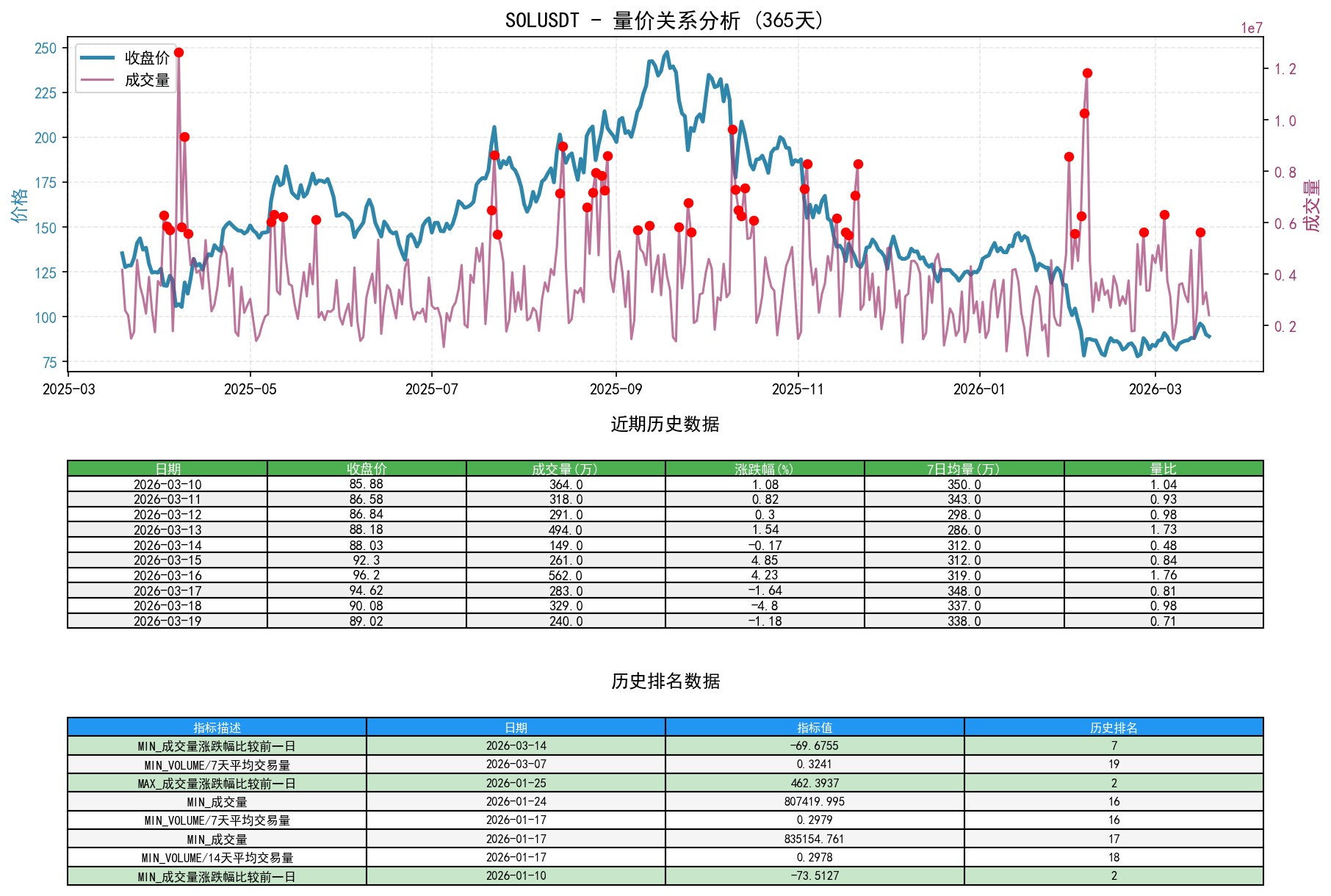Image resolution: width=1331 pixels, height=896 pixels.
Task: Select the red volume spike marker near 2026-02
Action: (1088, 72)
